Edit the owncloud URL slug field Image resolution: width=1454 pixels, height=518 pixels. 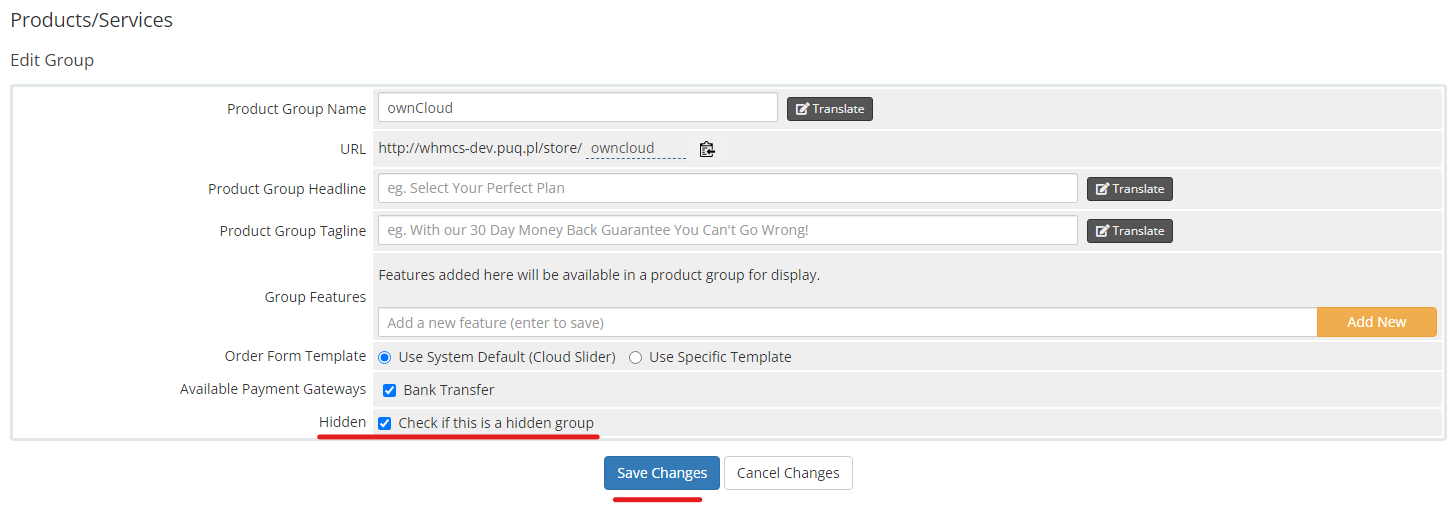(636, 148)
